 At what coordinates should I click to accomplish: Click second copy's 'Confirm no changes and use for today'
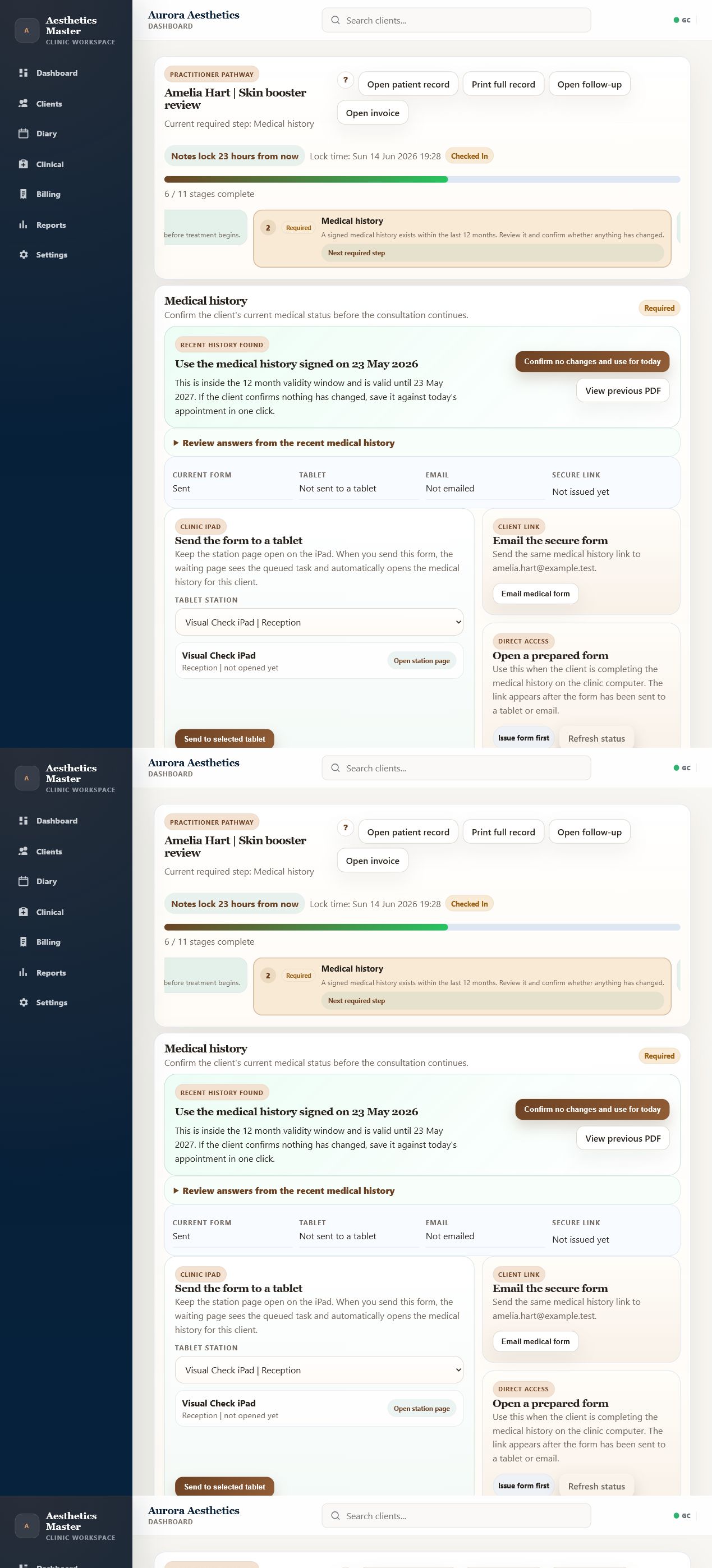592,1109
